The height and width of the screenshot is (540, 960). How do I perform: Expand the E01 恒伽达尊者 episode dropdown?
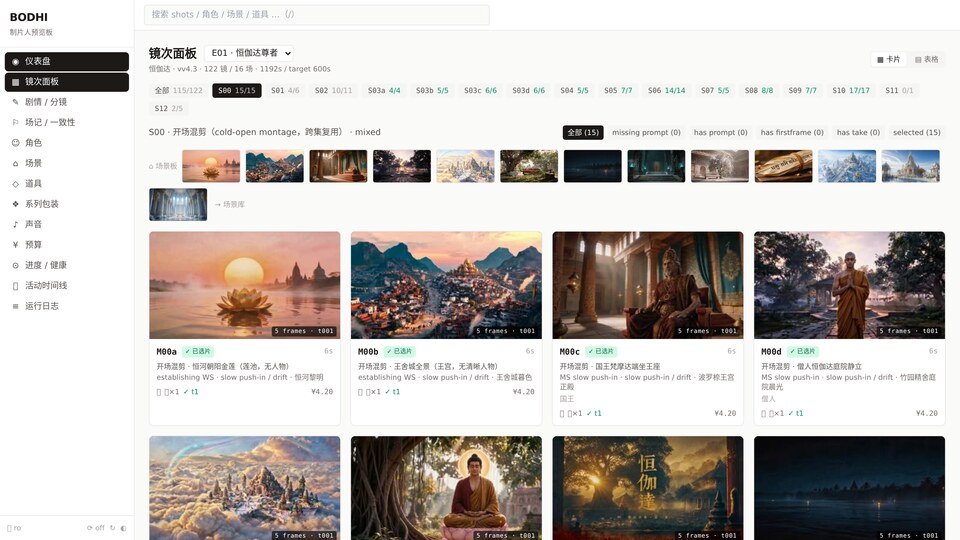pos(249,53)
